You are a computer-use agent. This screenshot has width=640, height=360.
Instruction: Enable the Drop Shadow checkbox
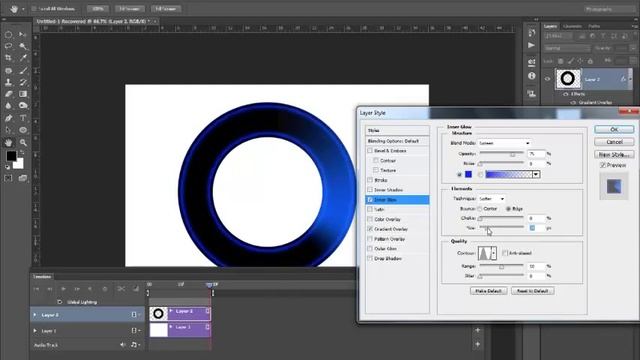(x=370, y=258)
